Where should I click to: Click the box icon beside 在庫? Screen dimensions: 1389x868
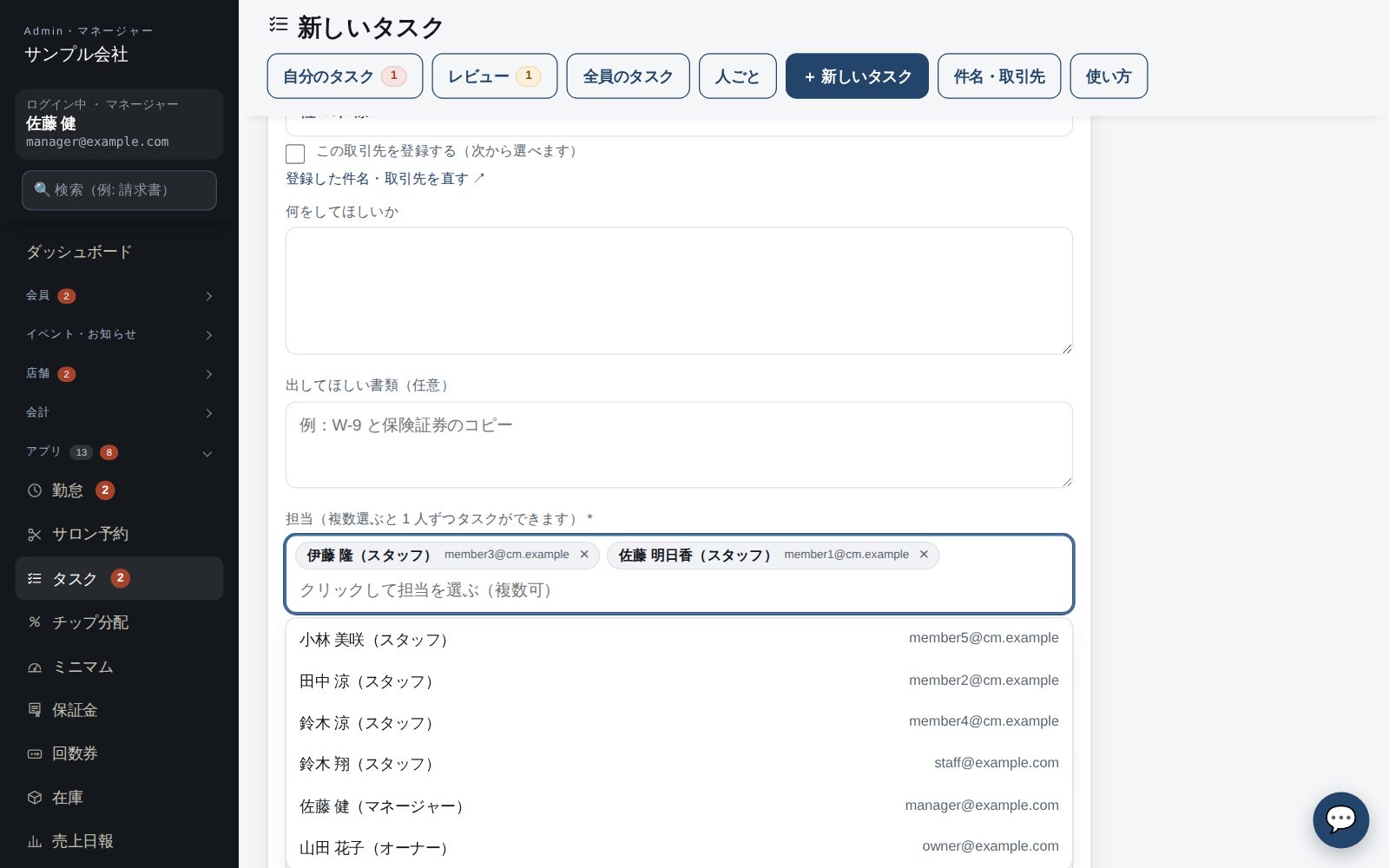tap(35, 798)
